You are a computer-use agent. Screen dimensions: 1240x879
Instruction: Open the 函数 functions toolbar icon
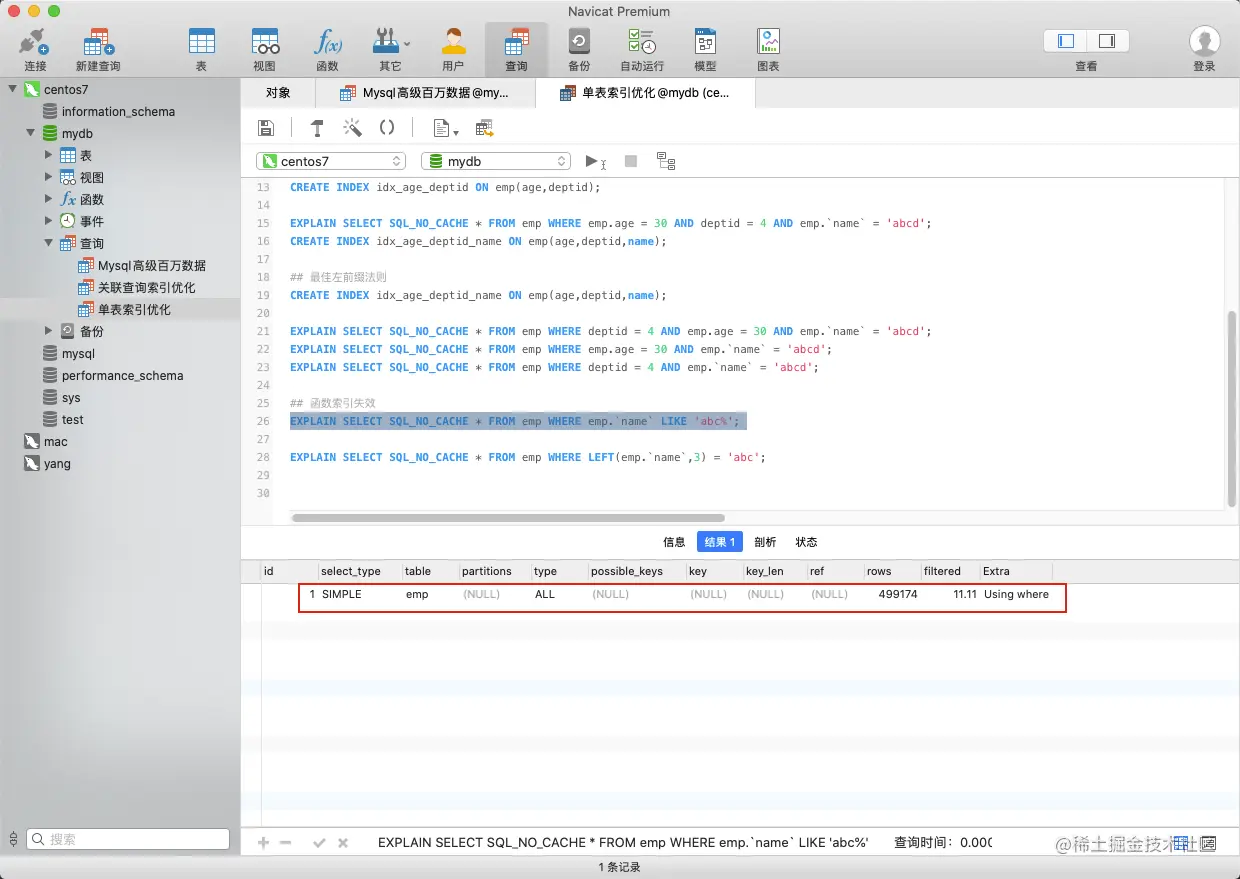tap(327, 49)
